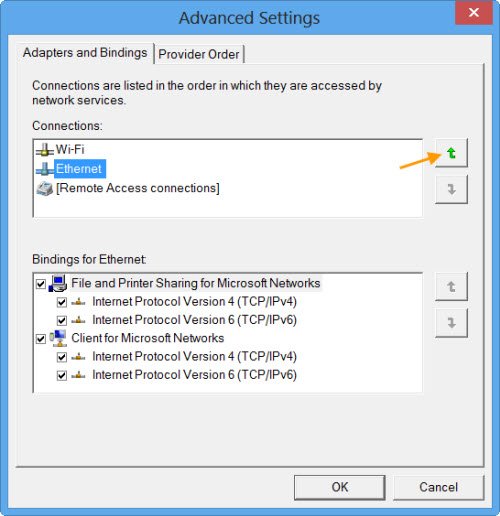The width and height of the screenshot is (500, 516).
Task: Click the Cancel button
Action: coord(438,487)
